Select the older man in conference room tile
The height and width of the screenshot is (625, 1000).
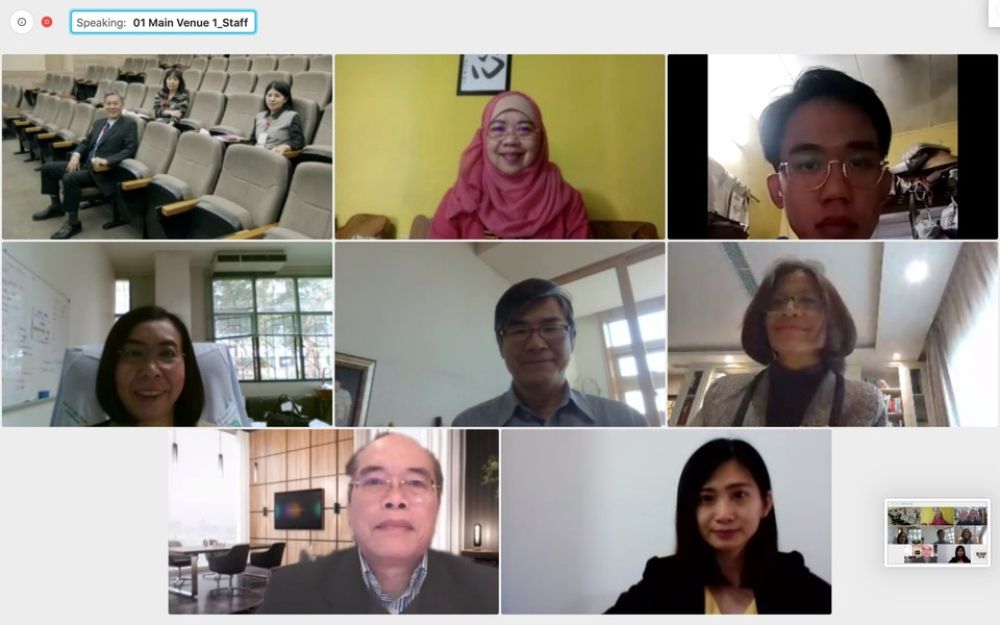(334, 522)
